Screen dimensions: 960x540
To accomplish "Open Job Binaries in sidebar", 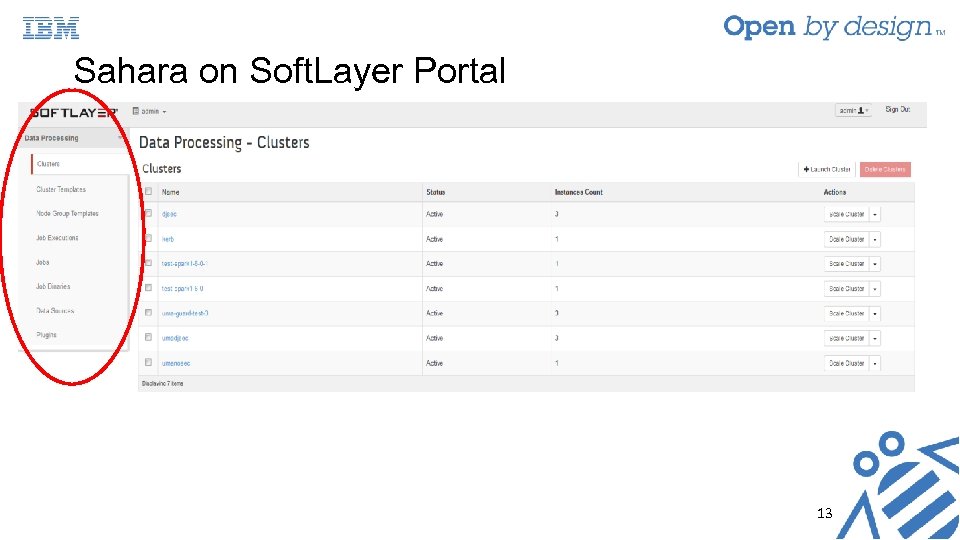I will 53,287.
